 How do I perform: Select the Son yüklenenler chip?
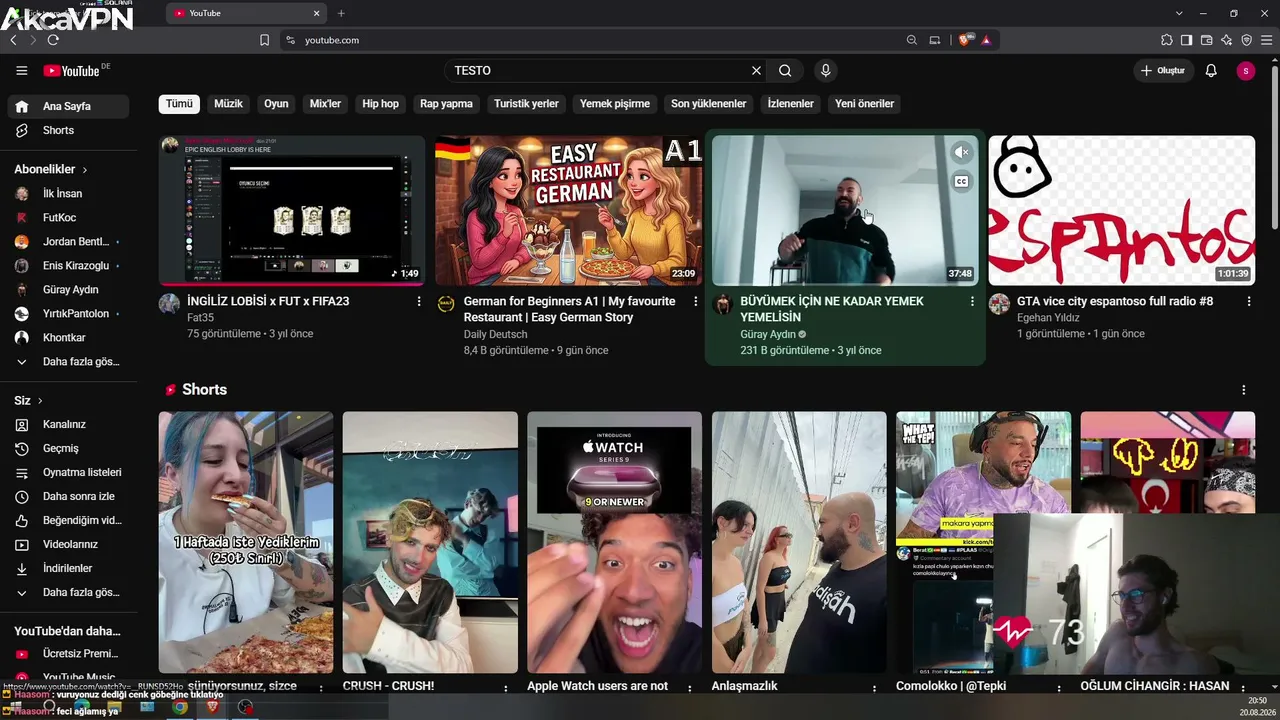tap(709, 104)
